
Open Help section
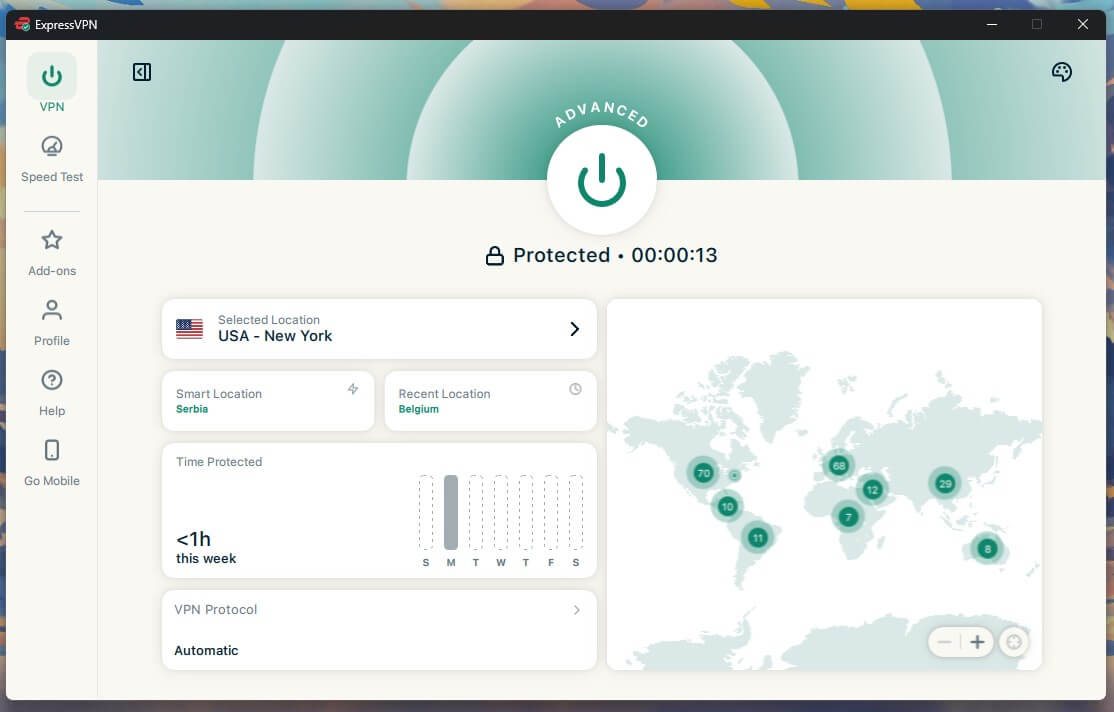pos(52,393)
